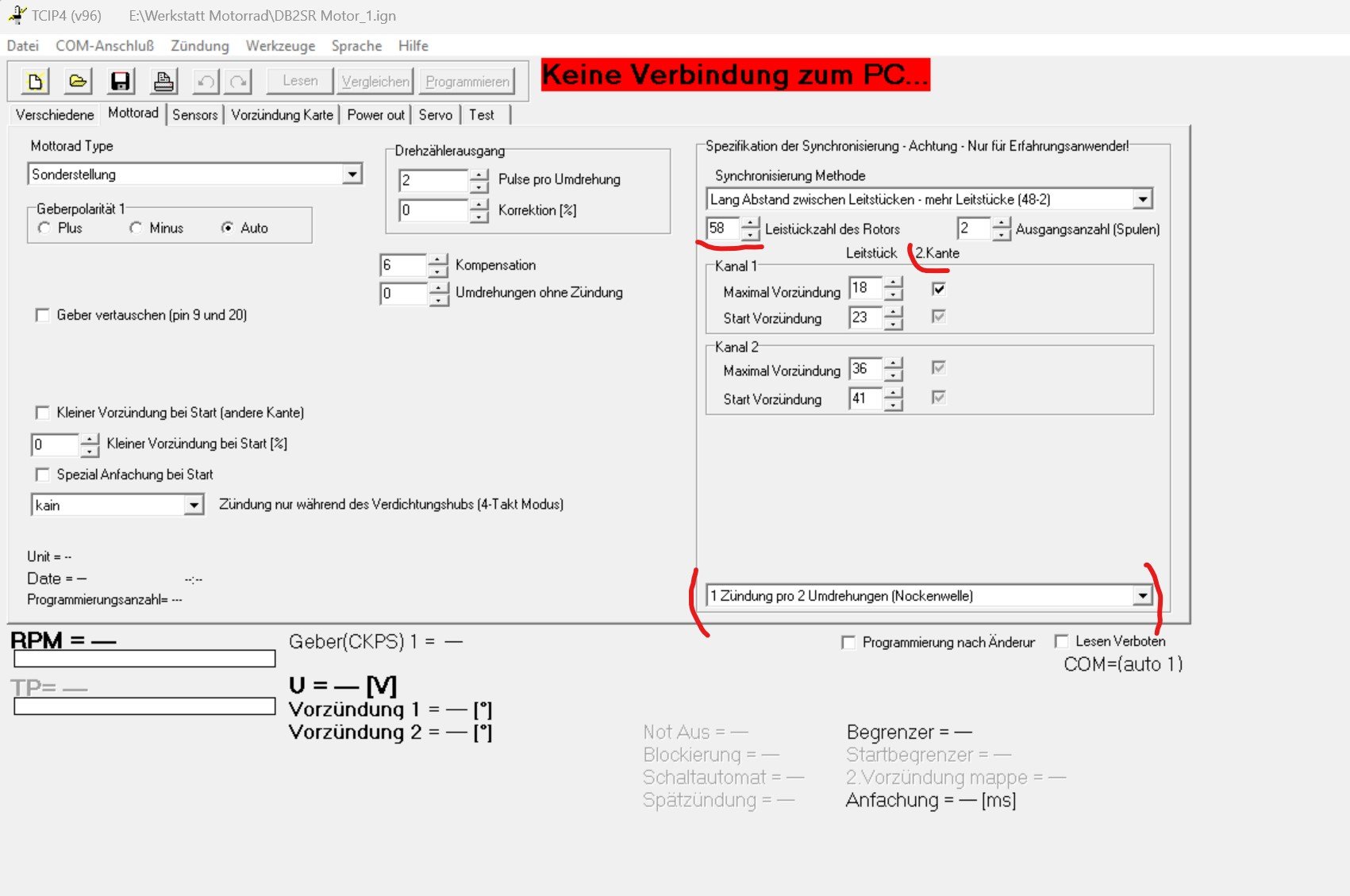Click the Lesen button
Image resolution: width=1350 pixels, height=896 pixels.
pyautogui.click(x=300, y=81)
